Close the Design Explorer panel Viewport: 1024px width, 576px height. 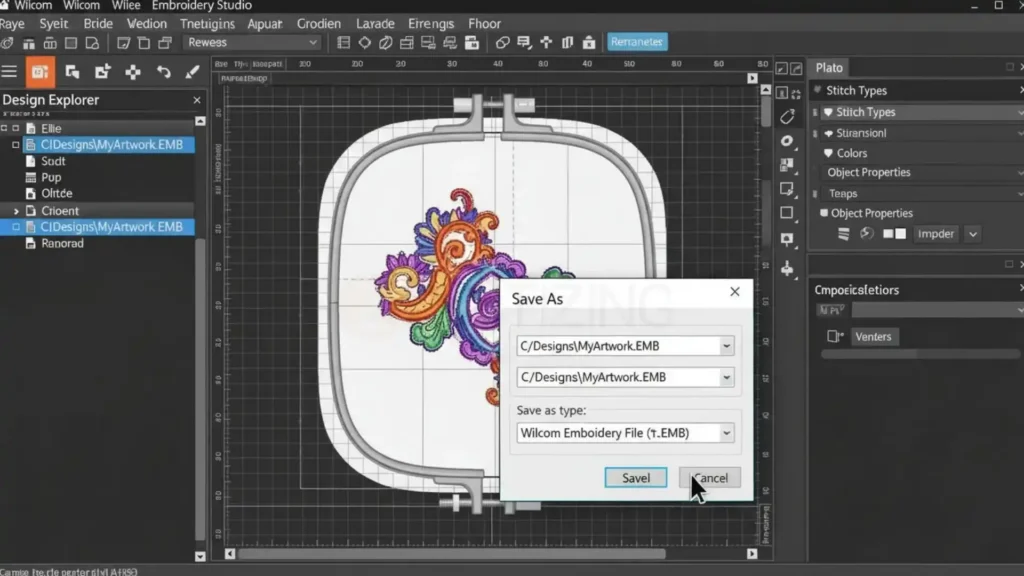(197, 100)
